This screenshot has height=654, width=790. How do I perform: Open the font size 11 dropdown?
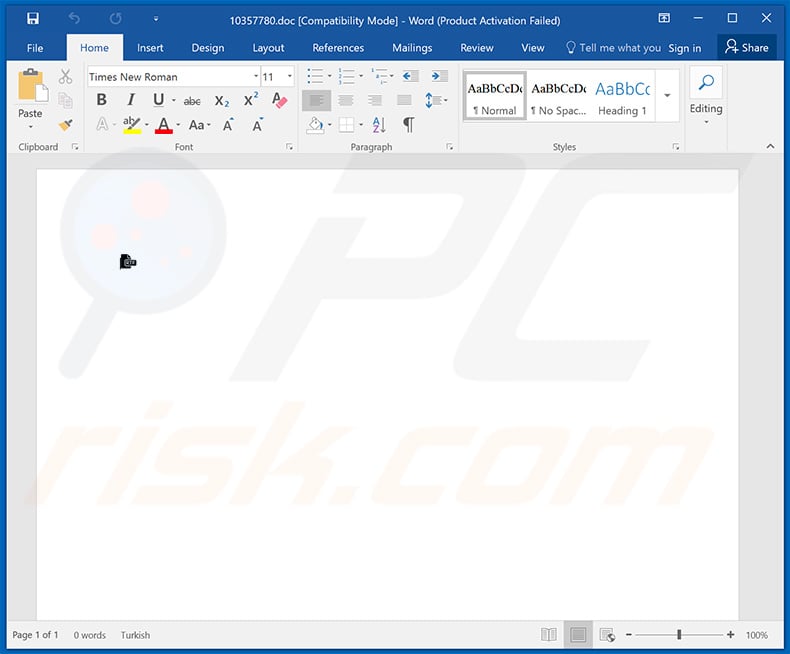290,77
